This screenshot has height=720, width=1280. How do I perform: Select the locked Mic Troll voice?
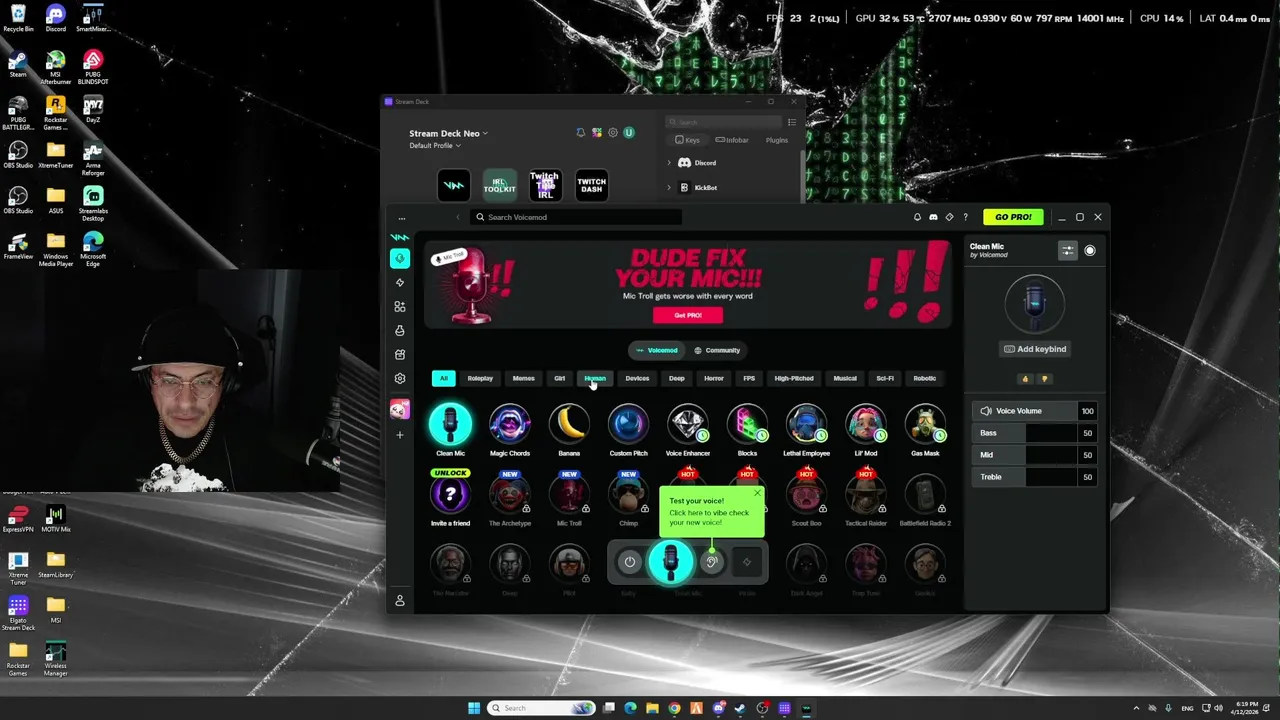[x=569, y=494]
